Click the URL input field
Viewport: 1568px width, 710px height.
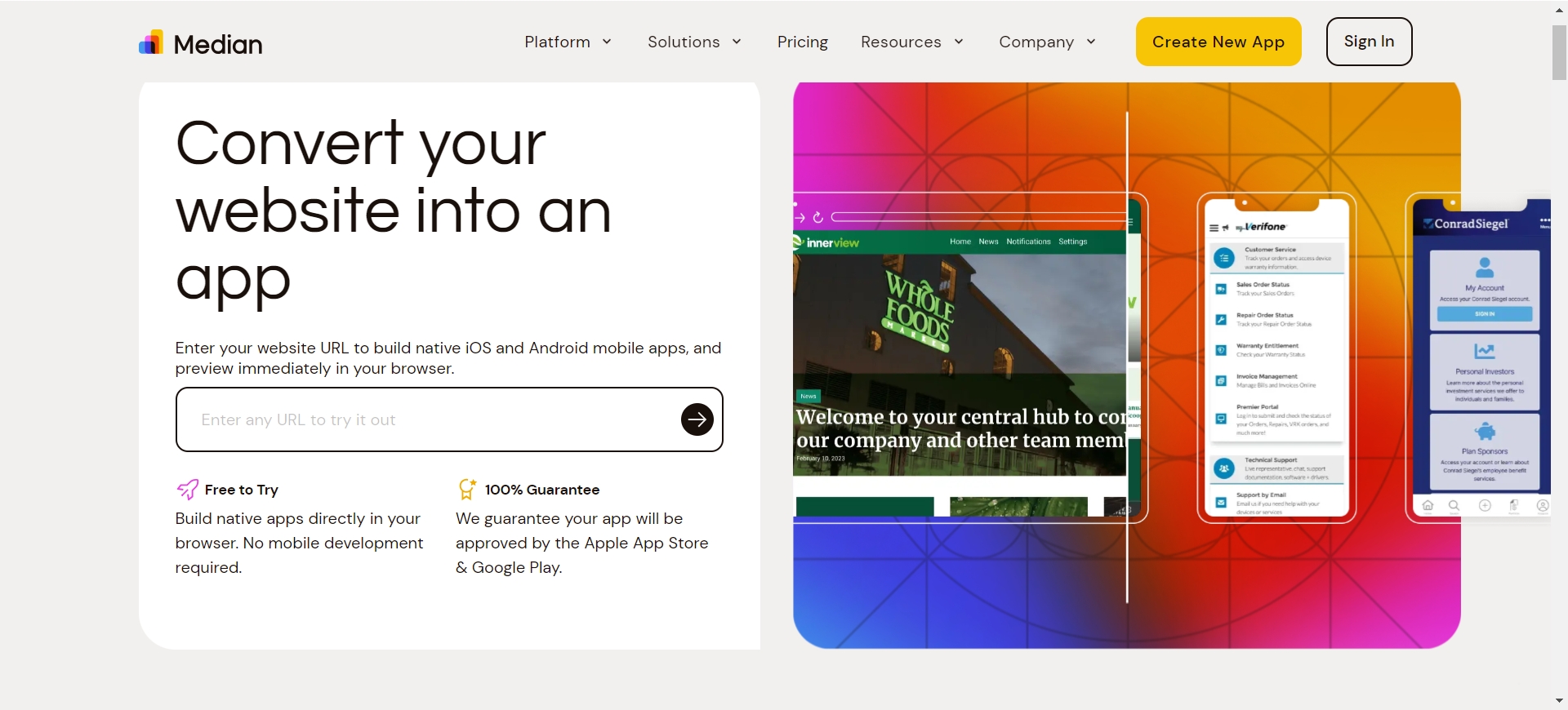click(x=433, y=419)
